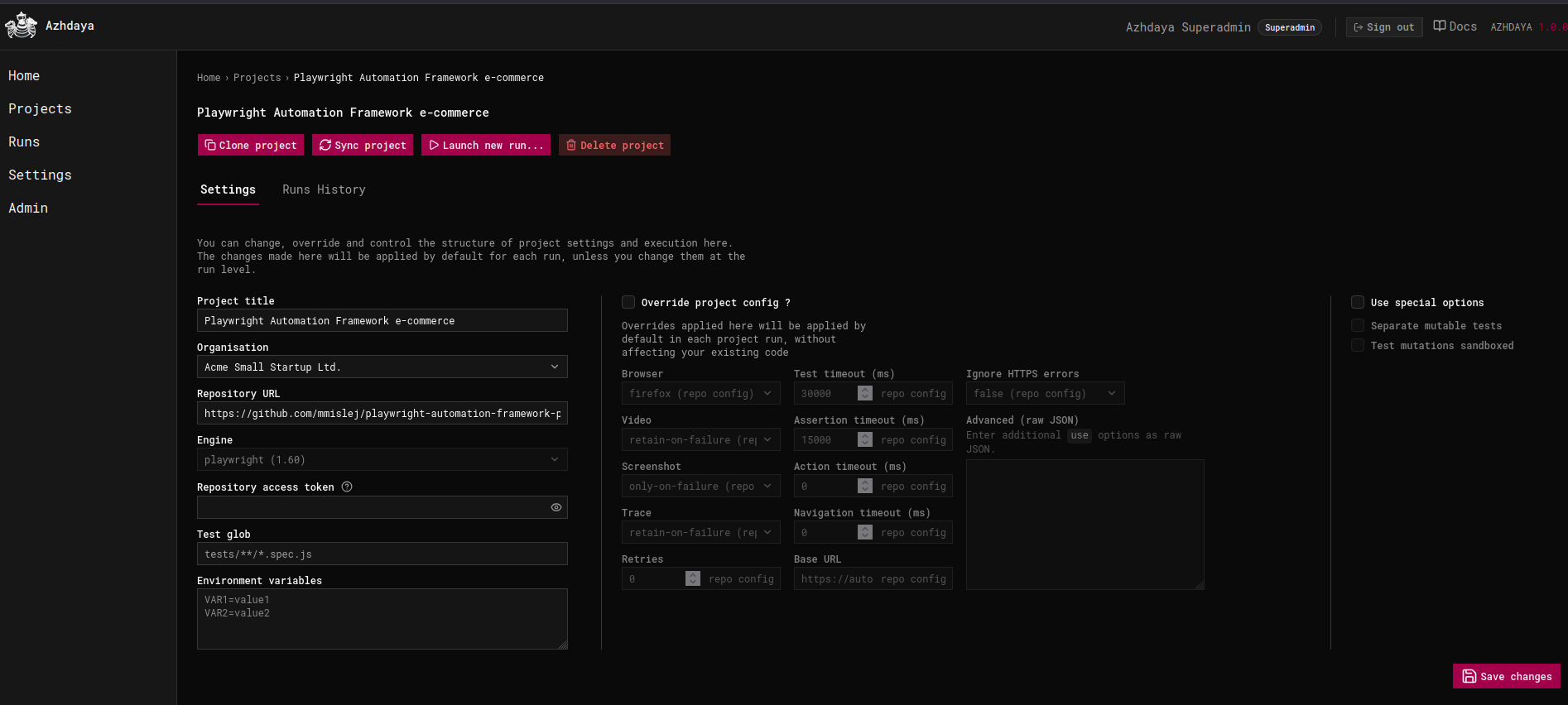Focus the Repository URL input field

click(x=382, y=413)
